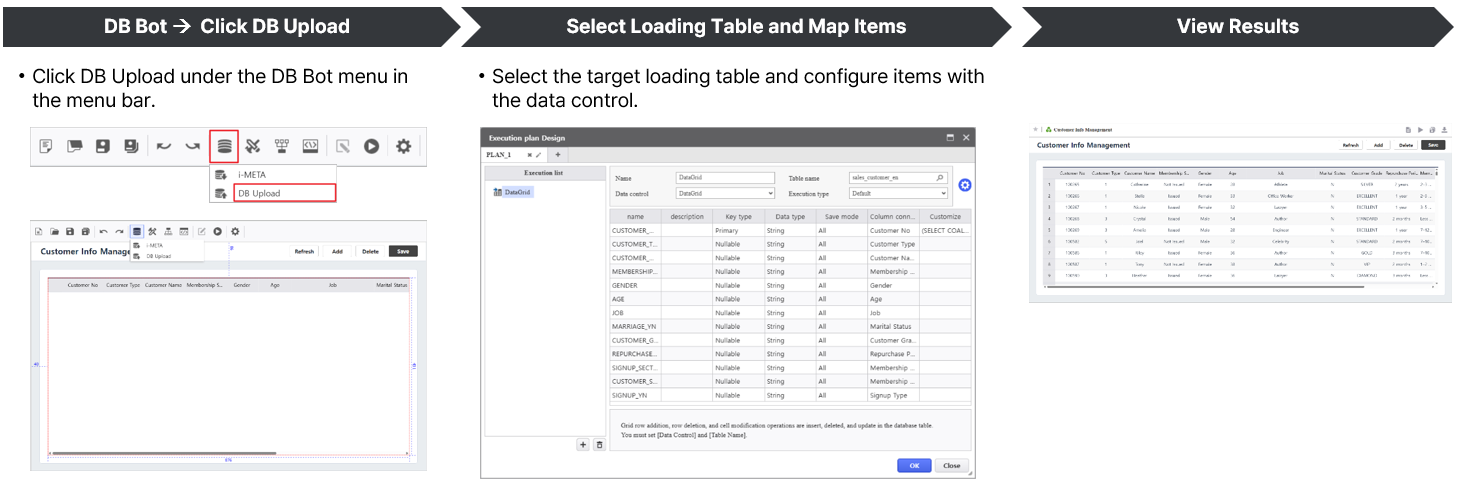
Task: Click the redo arrow in large toolbar
Action: pyautogui.click(x=192, y=146)
